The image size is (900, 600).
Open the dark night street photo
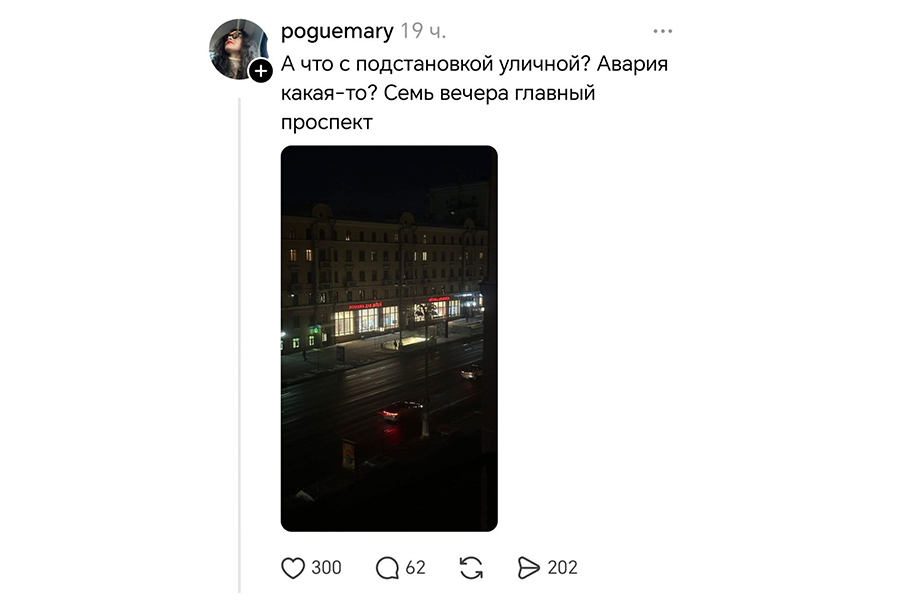click(x=389, y=338)
